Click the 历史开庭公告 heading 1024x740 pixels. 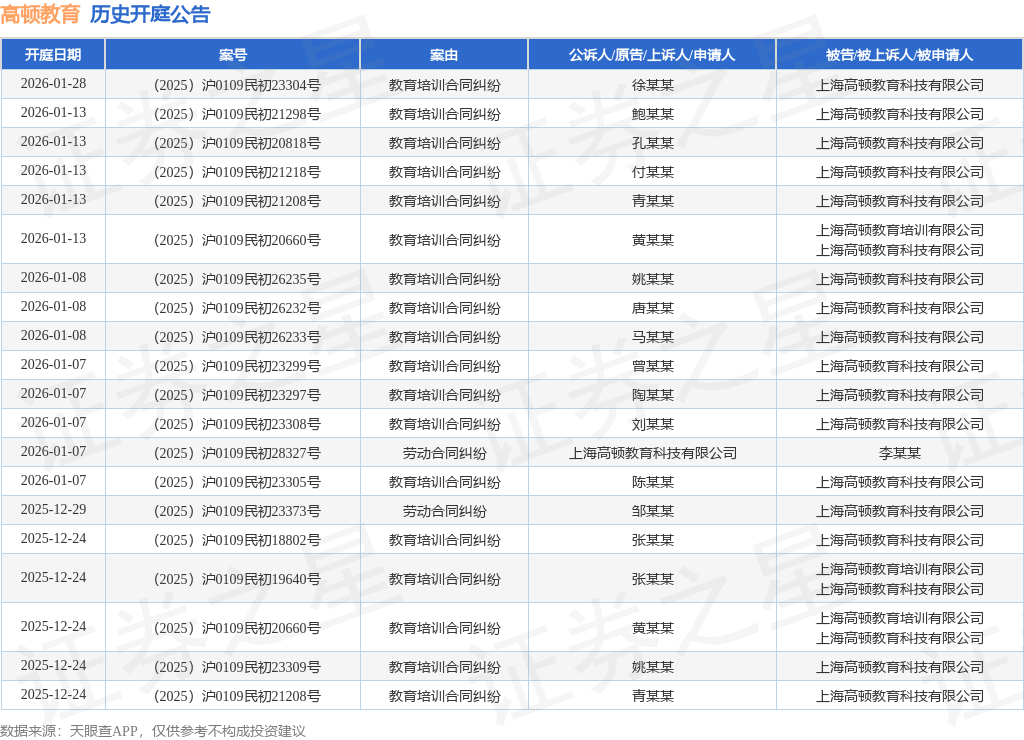coord(150,14)
